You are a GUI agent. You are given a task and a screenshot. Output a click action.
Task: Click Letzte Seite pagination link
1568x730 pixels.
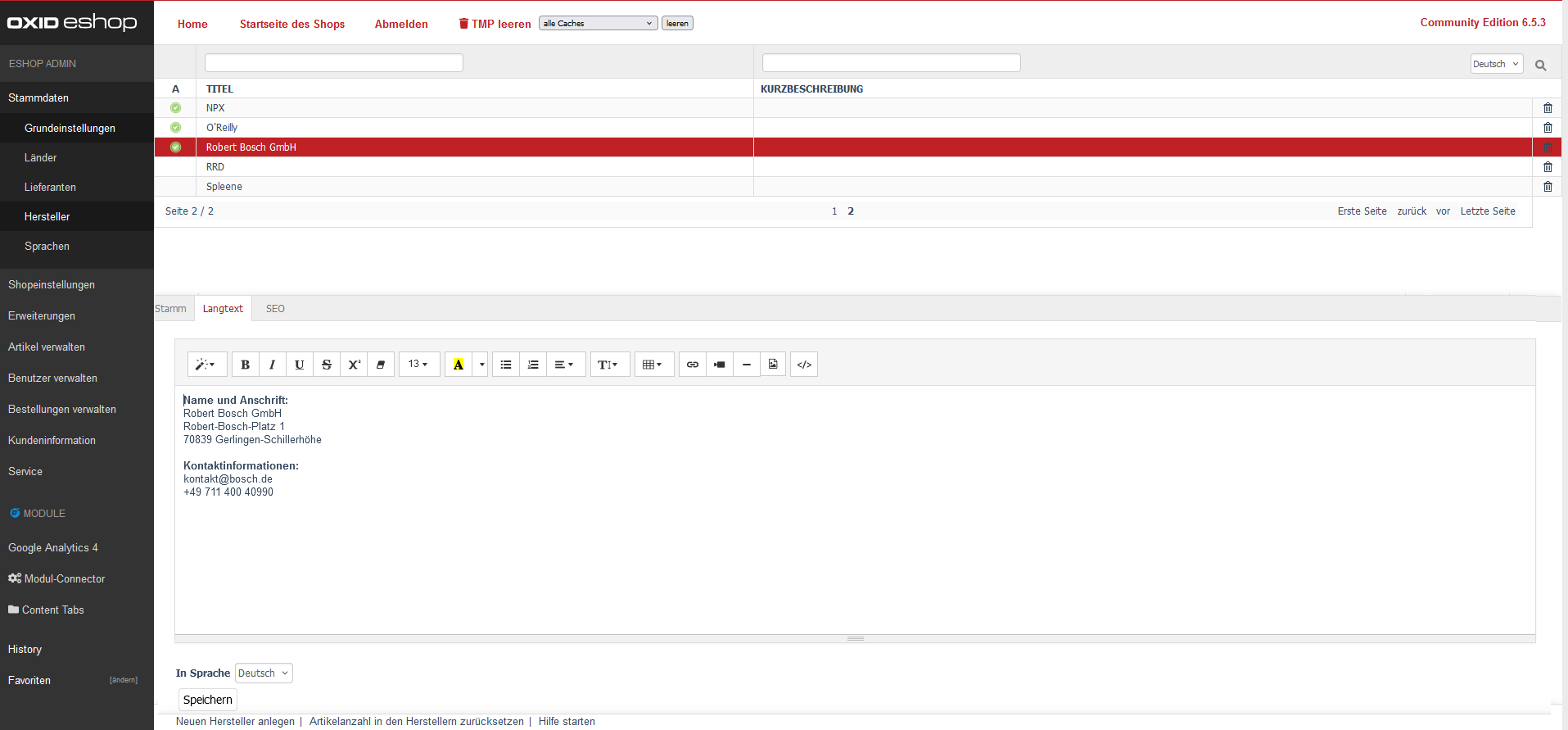coord(1488,211)
